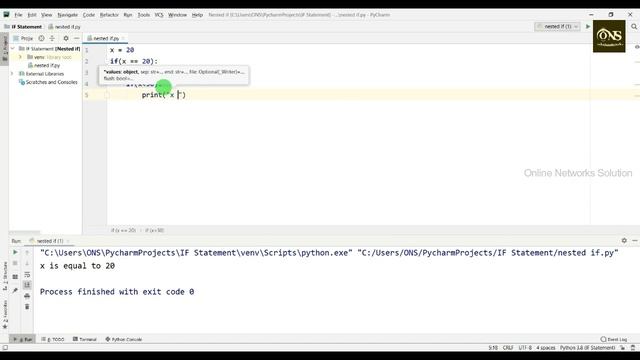Clear Run console with the trash icon

click(x=27, y=307)
